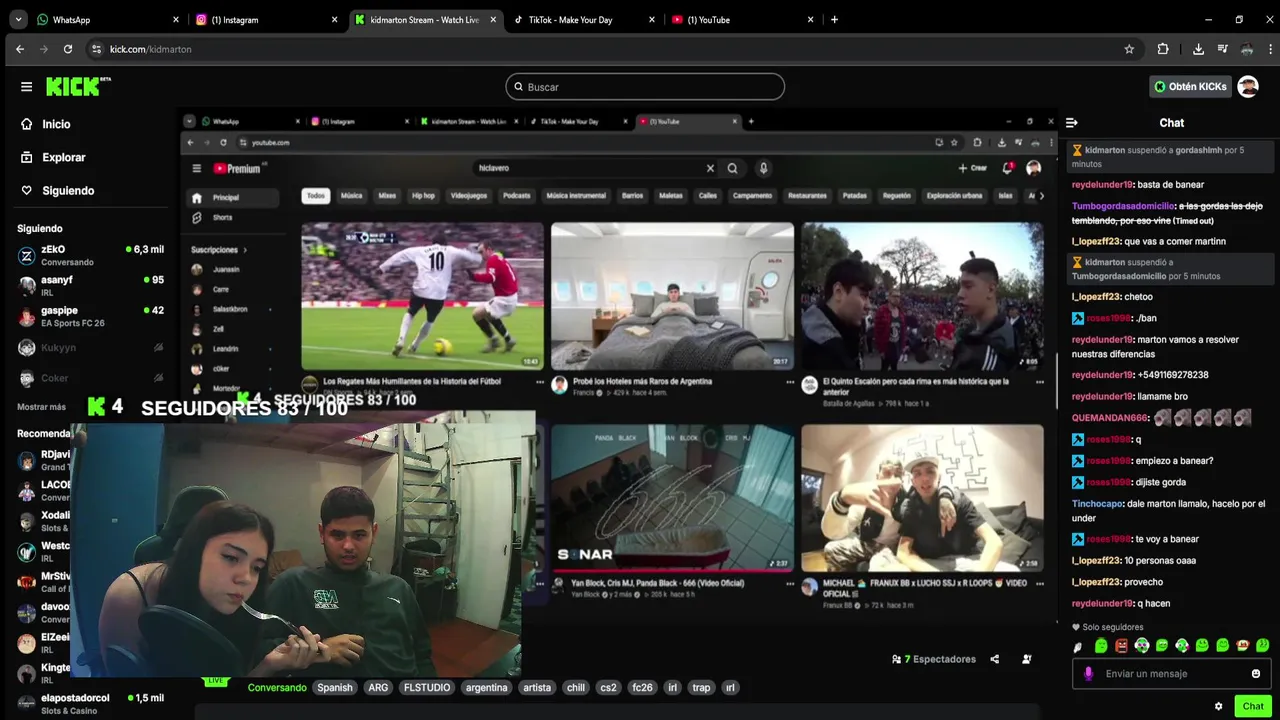
Task: Bookmark this page with the star icon
Action: click(1129, 49)
